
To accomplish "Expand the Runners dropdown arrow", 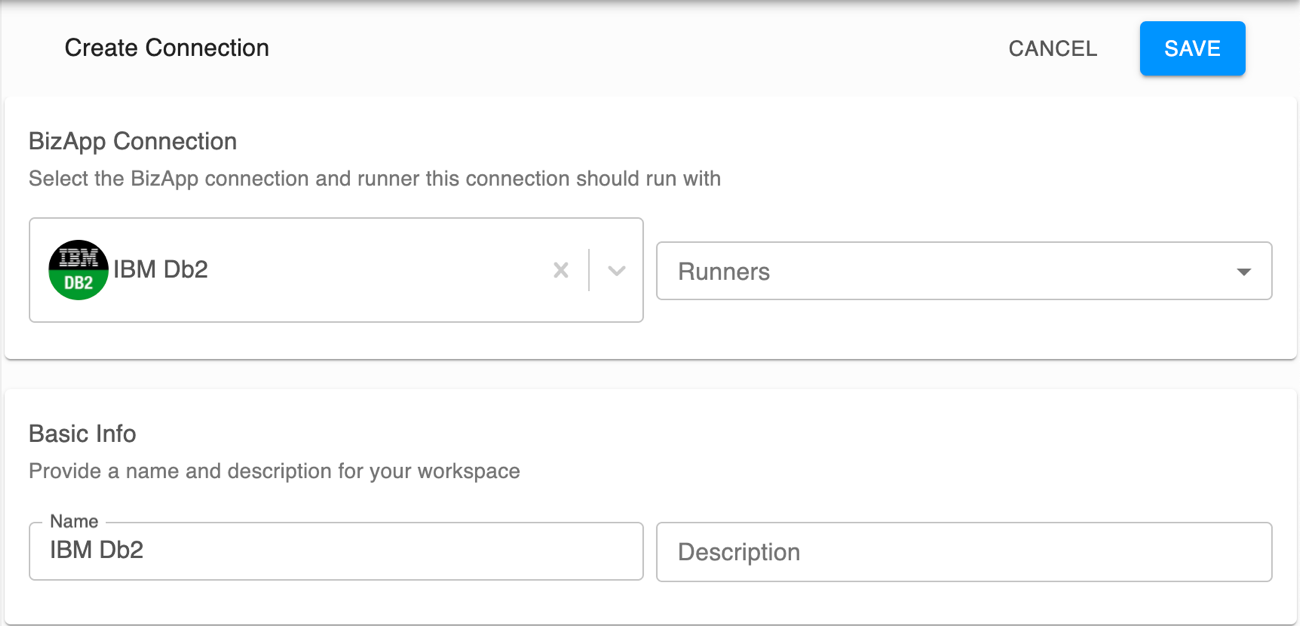I will click(x=1243, y=270).
